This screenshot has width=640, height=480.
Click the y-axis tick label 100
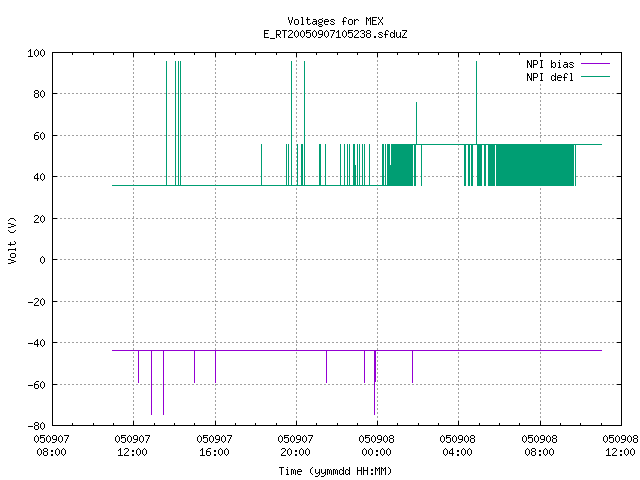coord(36,53)
